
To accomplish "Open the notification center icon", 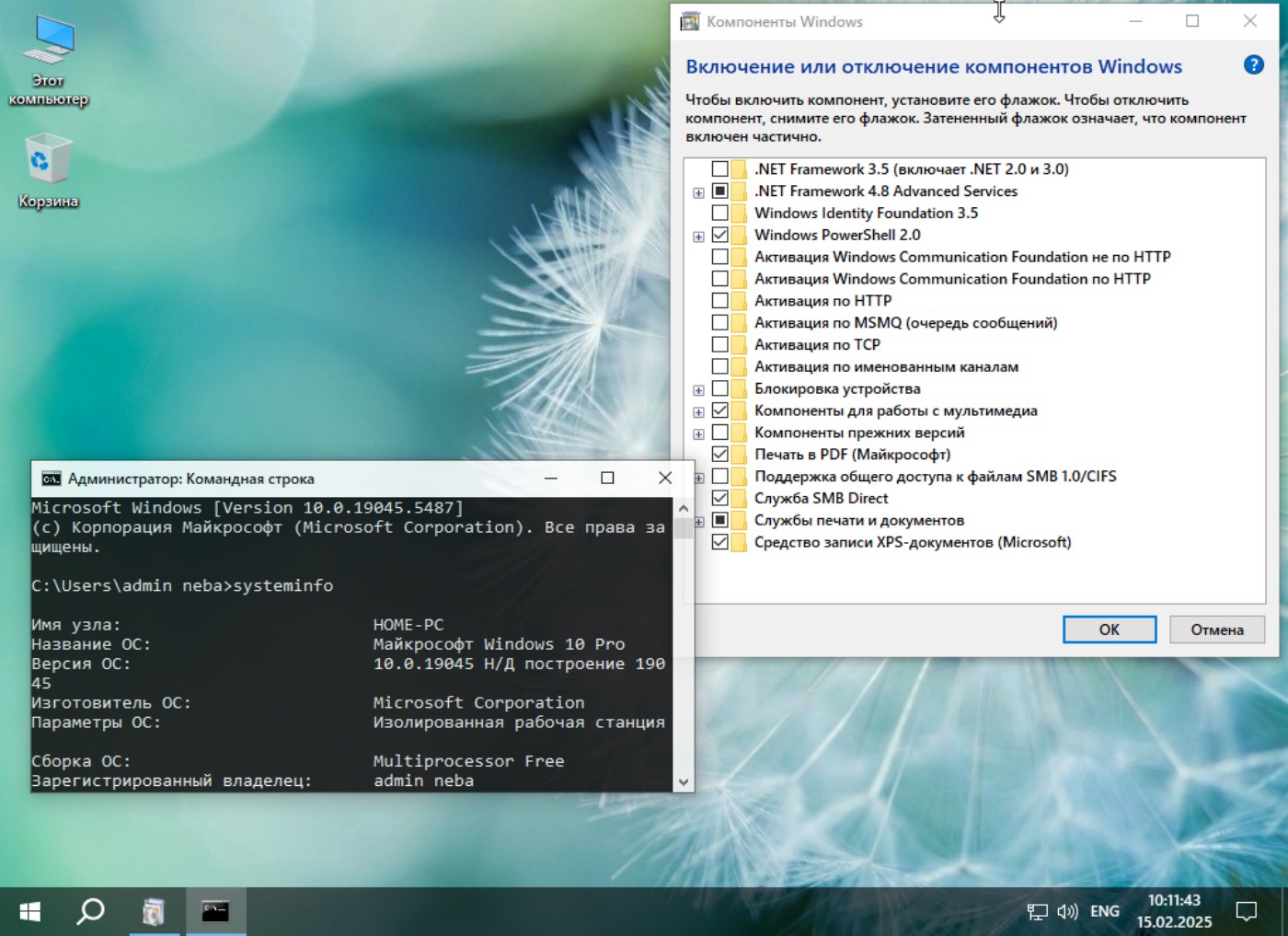I will click(x=1246, y=911).
